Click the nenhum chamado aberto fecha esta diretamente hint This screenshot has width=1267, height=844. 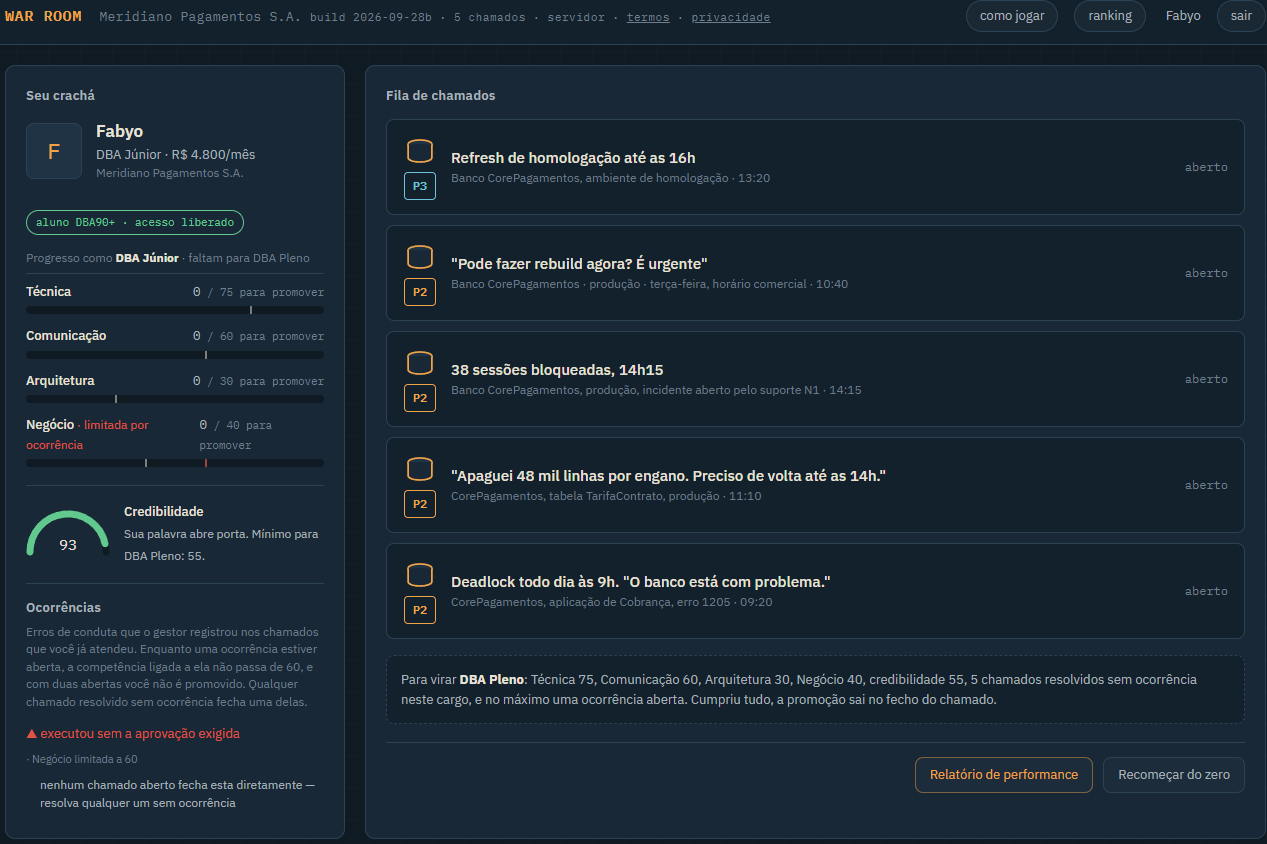(x=177, y=794)
